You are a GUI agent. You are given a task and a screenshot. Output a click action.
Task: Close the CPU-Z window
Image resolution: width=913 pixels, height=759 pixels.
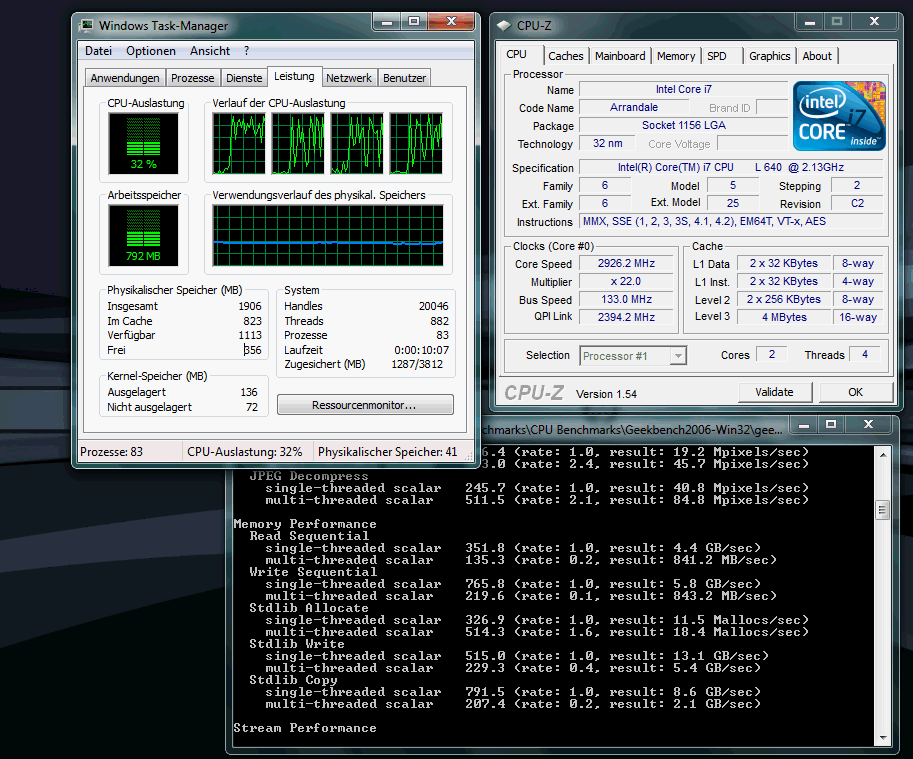click(x=875, y=22)
